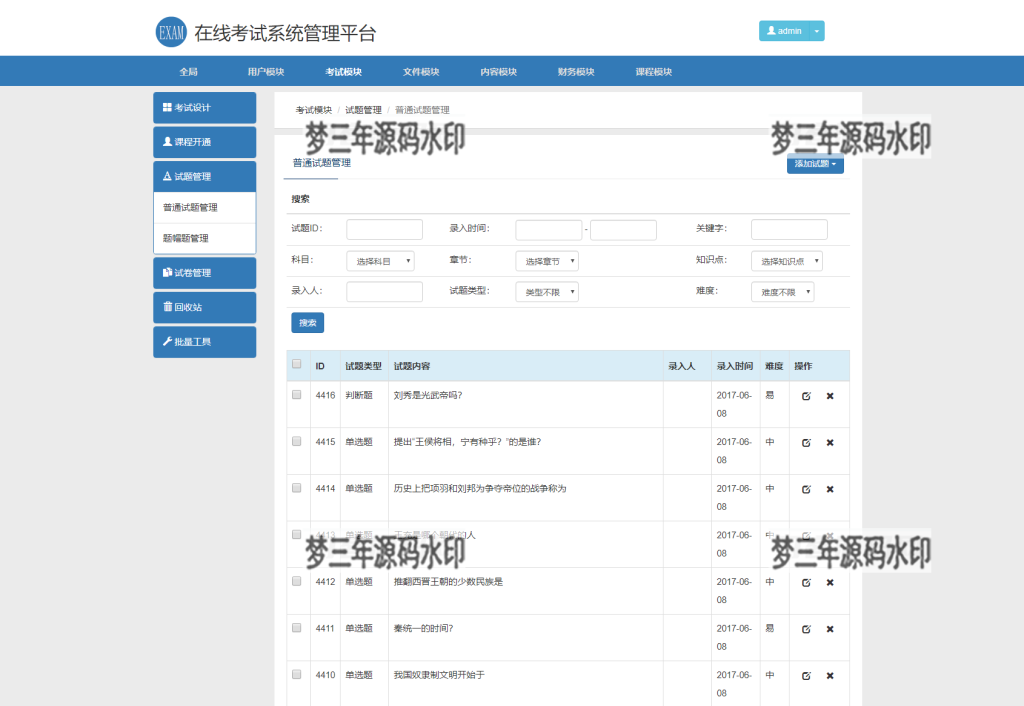The image size is (1024, 706).
Task: Click the 录入时间 end date field
Action: click(623, 230)
